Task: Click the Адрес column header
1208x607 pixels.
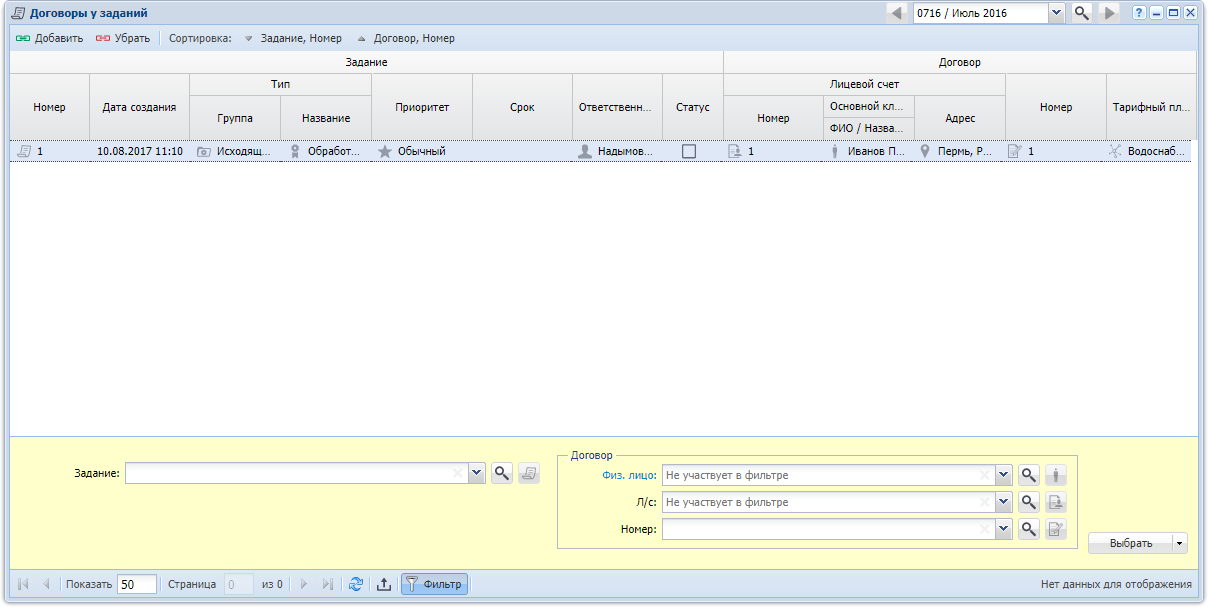Action: [x=960, y=118]
